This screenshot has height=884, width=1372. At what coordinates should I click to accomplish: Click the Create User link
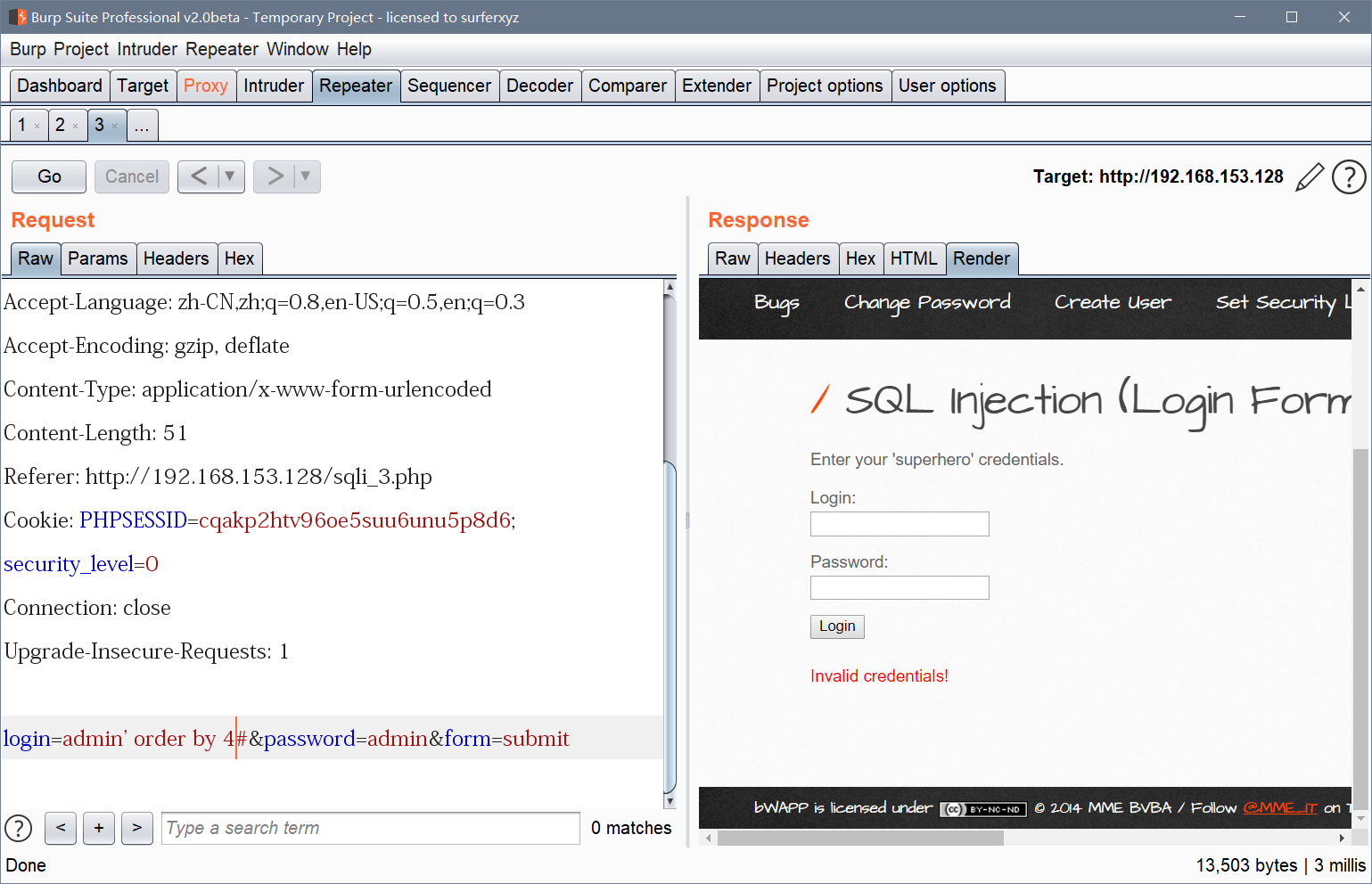(x=1113, y=303)
